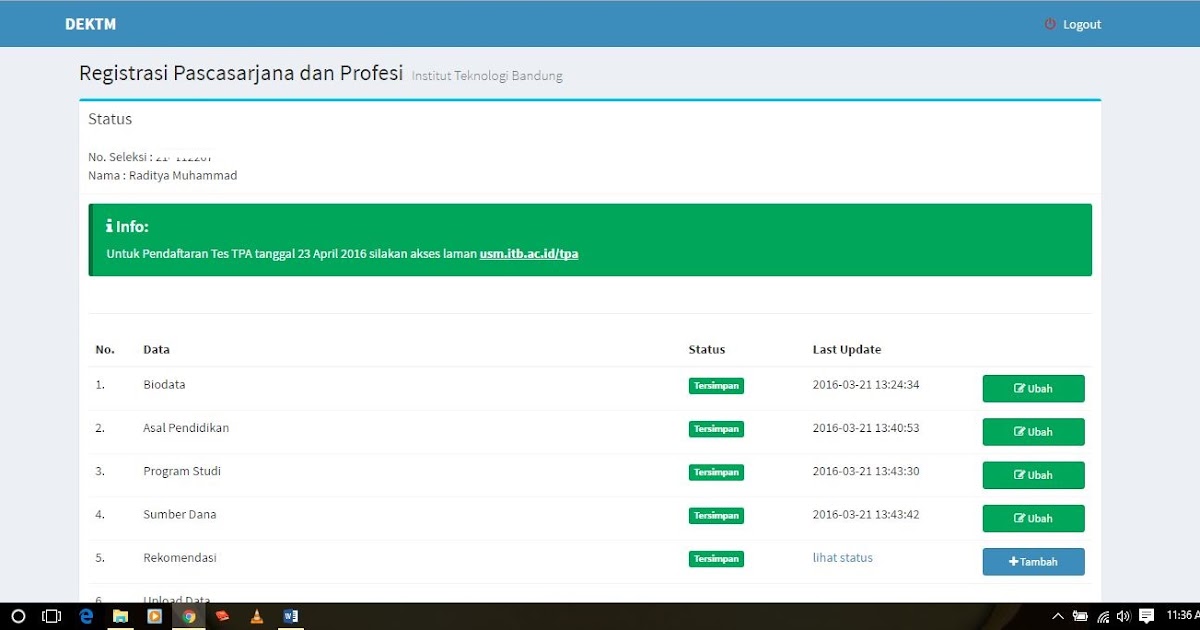The width and height of the screenshot is (1200, 630).
Task: Click the No. column header
Action: (x=105, y=350)
